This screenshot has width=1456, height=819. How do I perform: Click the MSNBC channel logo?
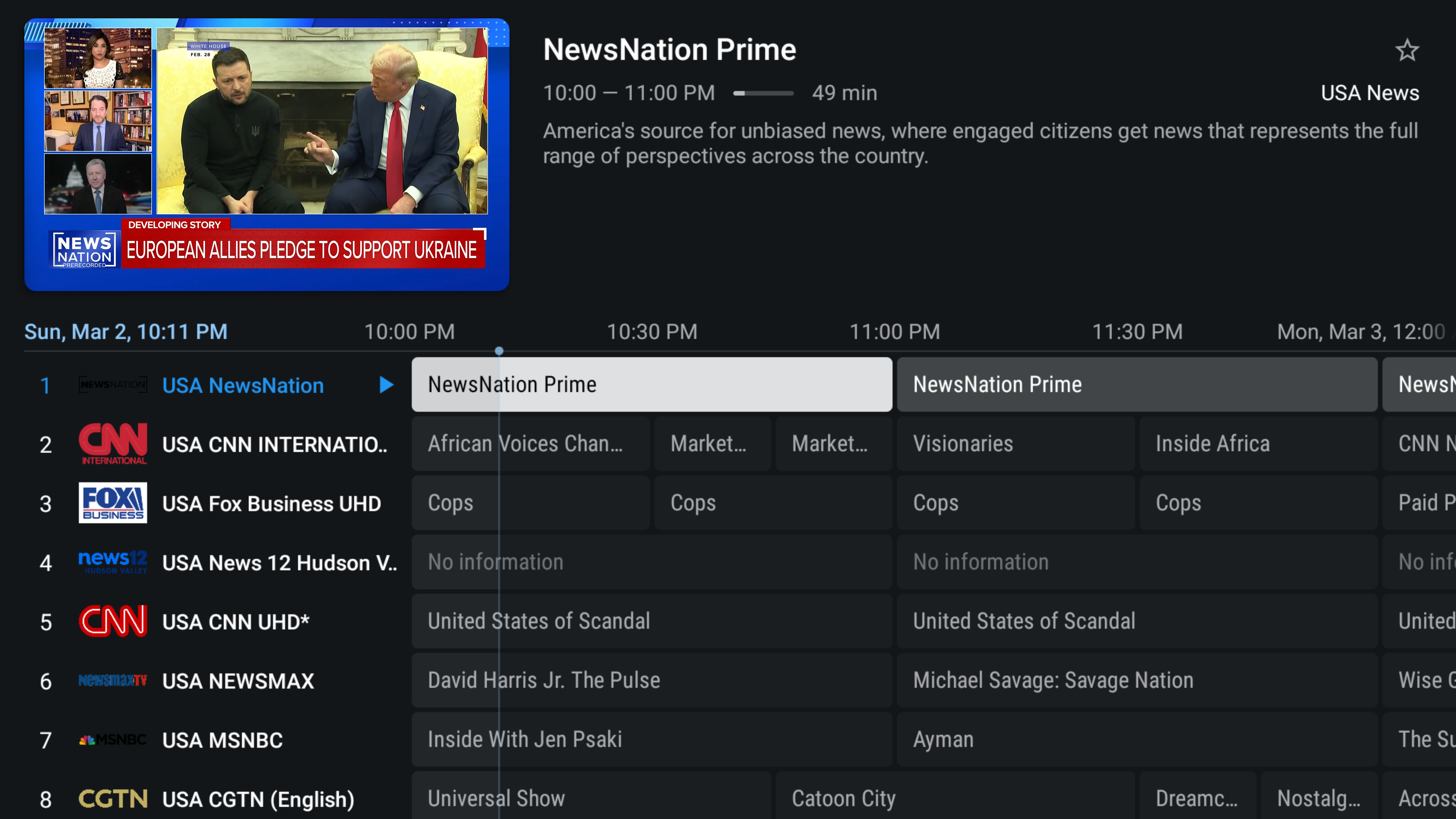[x=113, y=740]
